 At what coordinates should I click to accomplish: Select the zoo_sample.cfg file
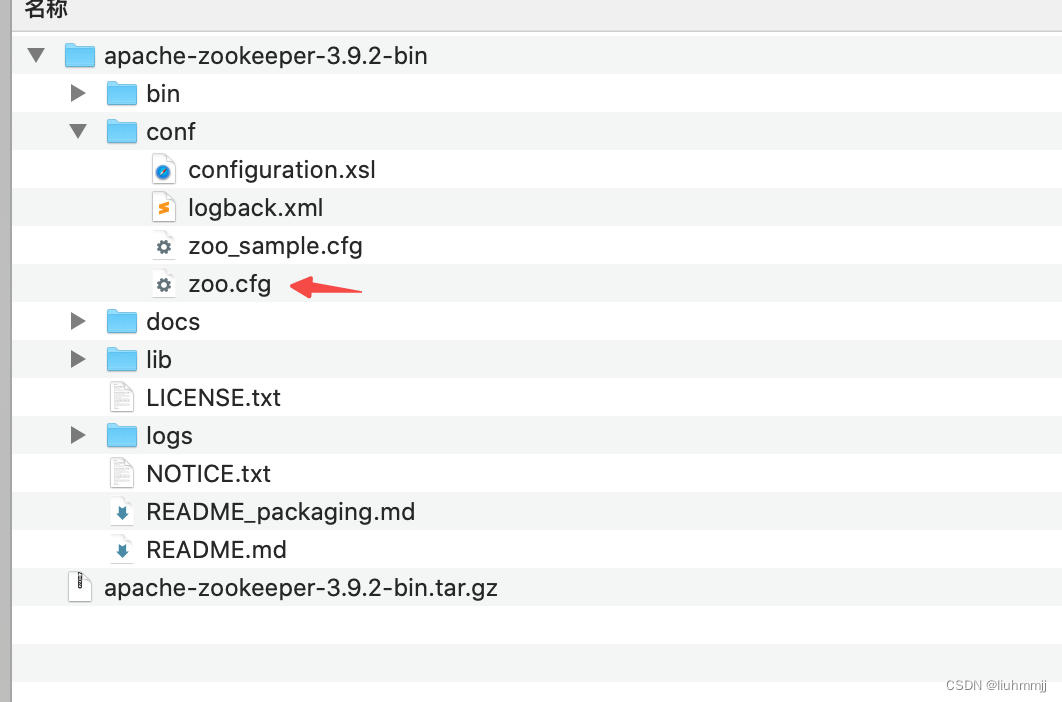pyautogui.click(x=275, y=245)
